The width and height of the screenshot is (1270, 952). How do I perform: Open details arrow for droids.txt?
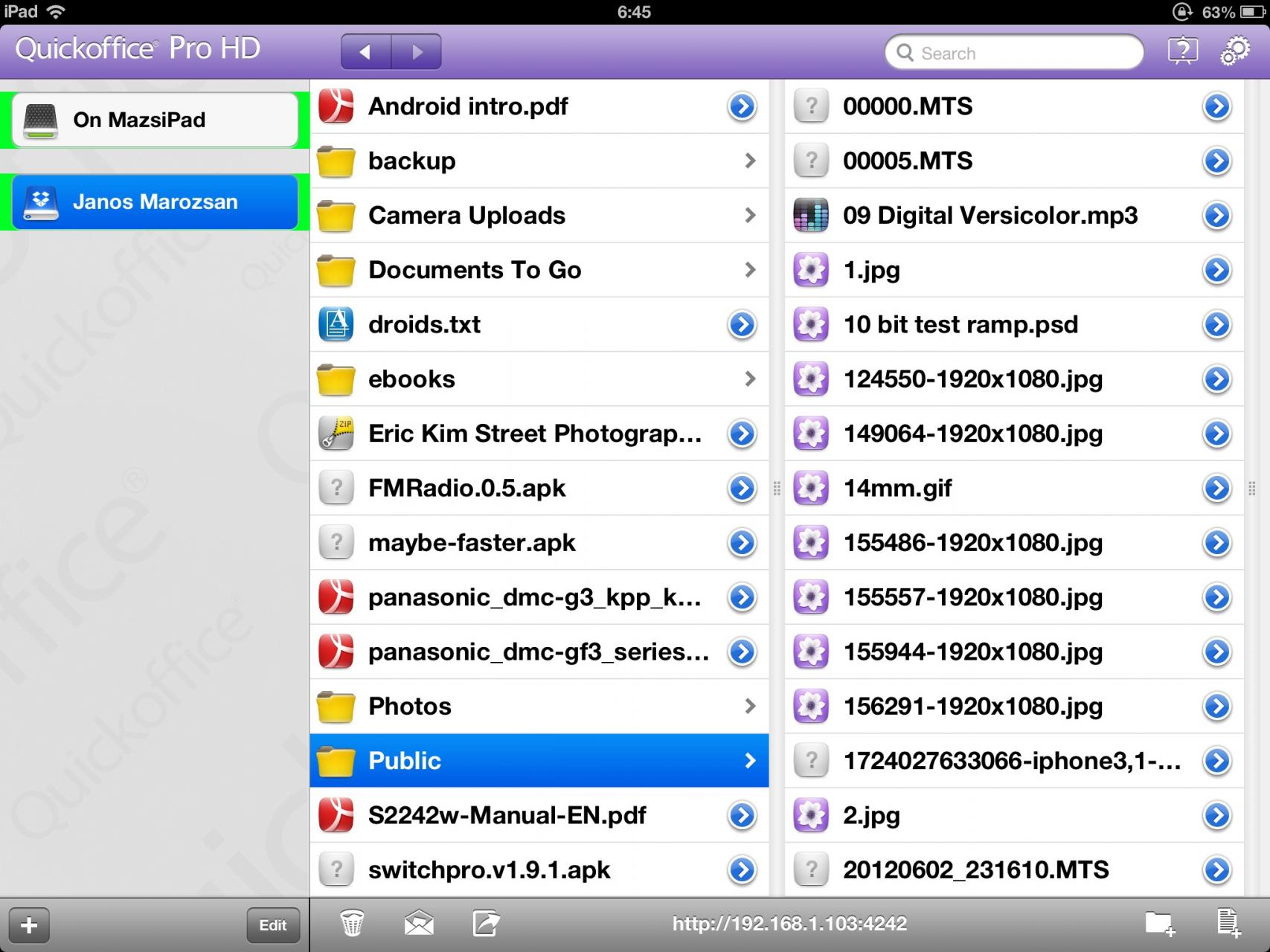742,324
